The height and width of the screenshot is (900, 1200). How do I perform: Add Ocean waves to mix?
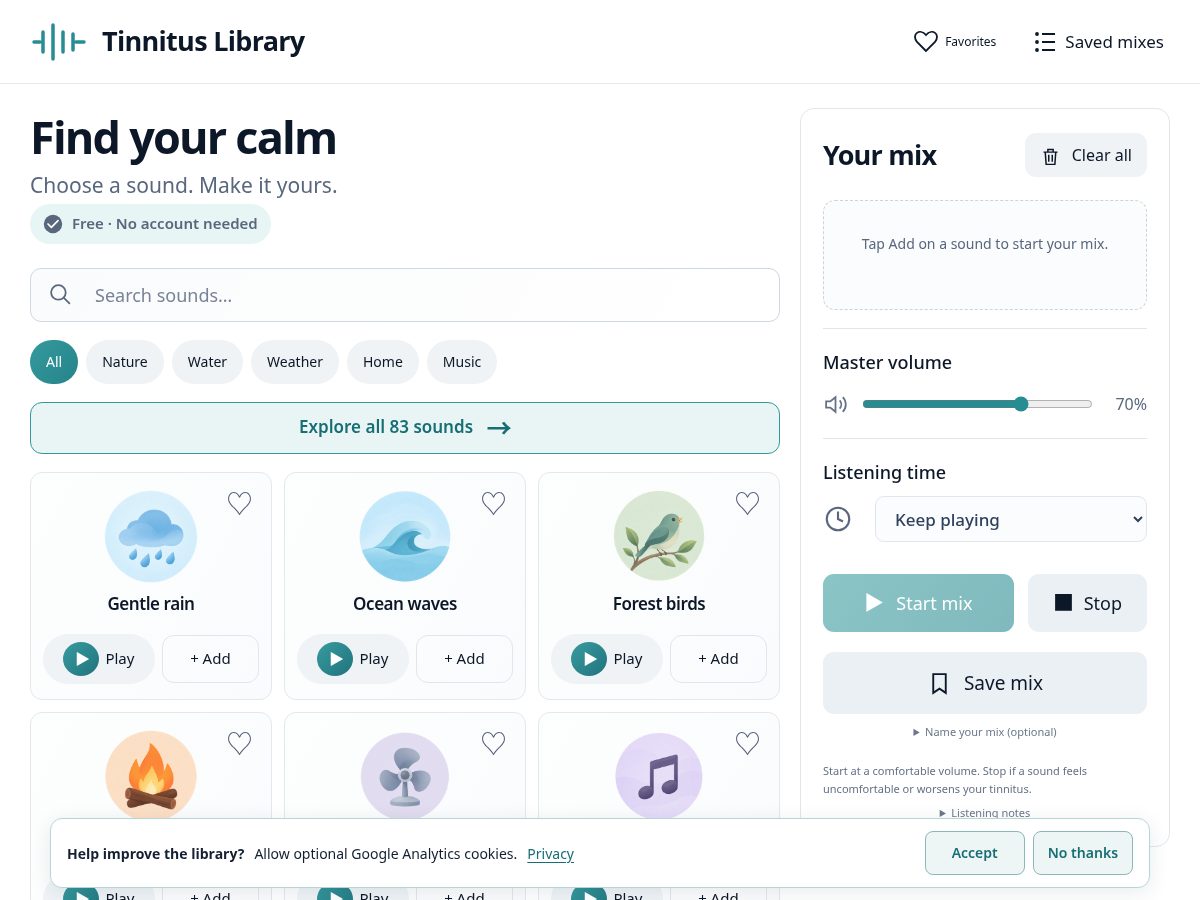tap(464, 659)
